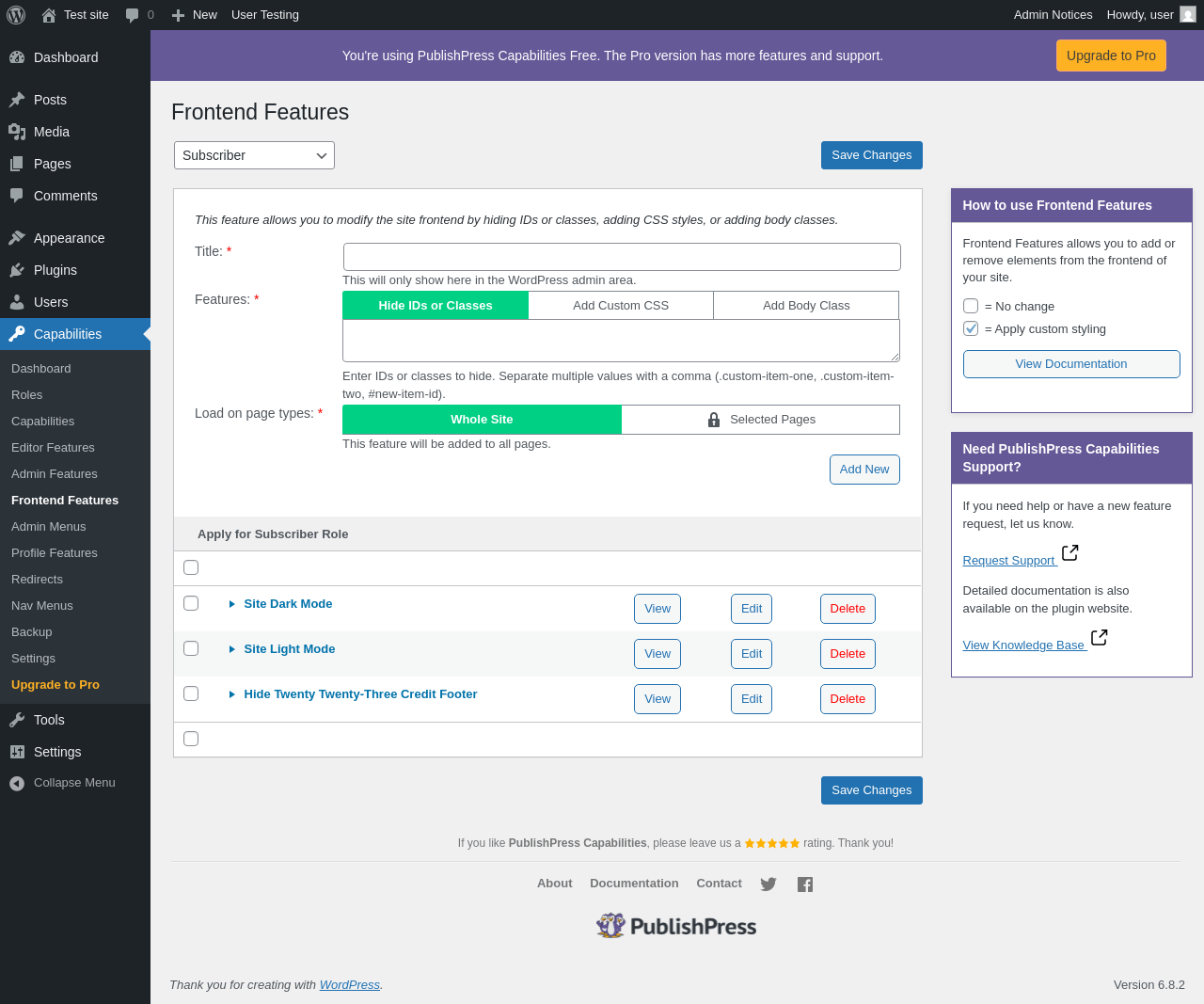Click the Apply custom styling legend checkbox
Viewport: 1204px width, 1004px height.
tap(971, 328)
